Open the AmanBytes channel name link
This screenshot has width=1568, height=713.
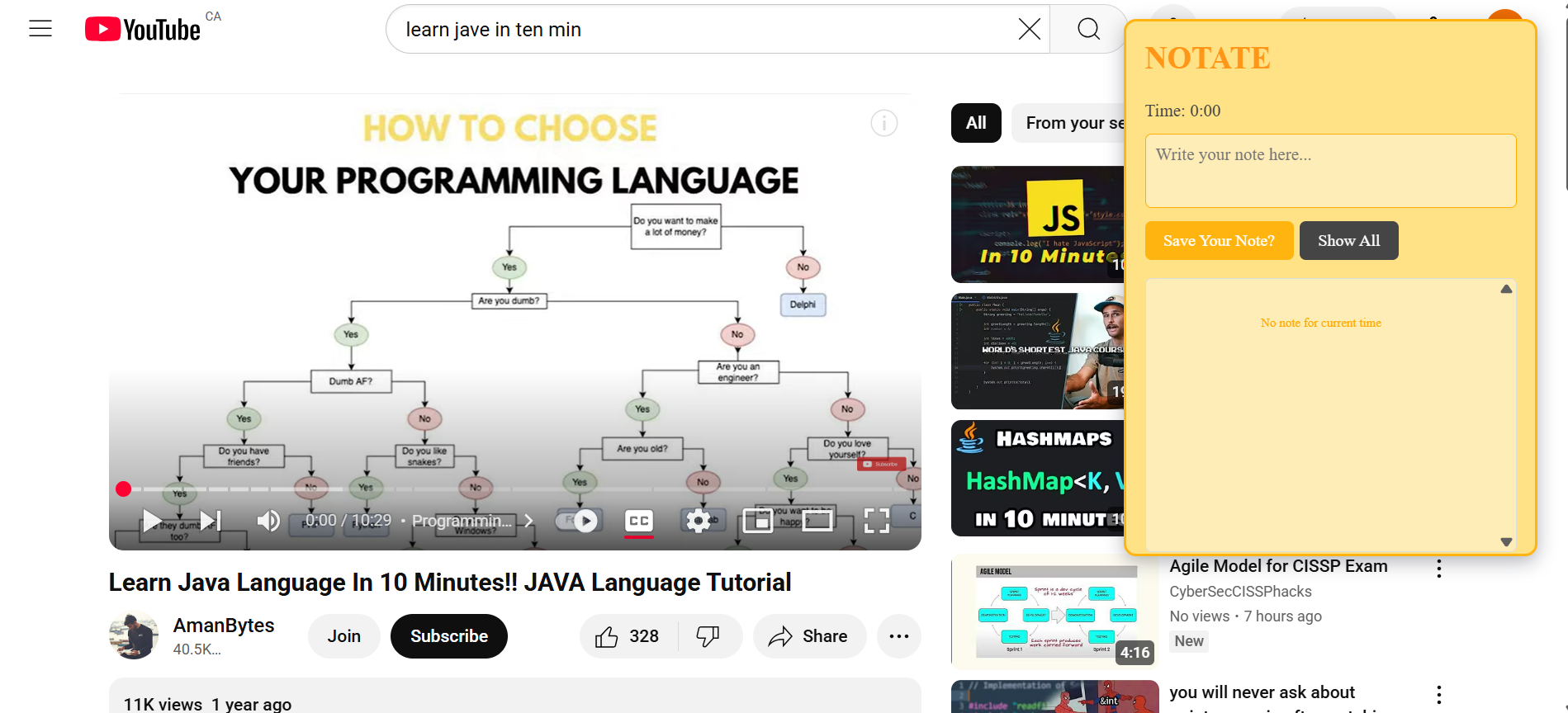(224, 626)
